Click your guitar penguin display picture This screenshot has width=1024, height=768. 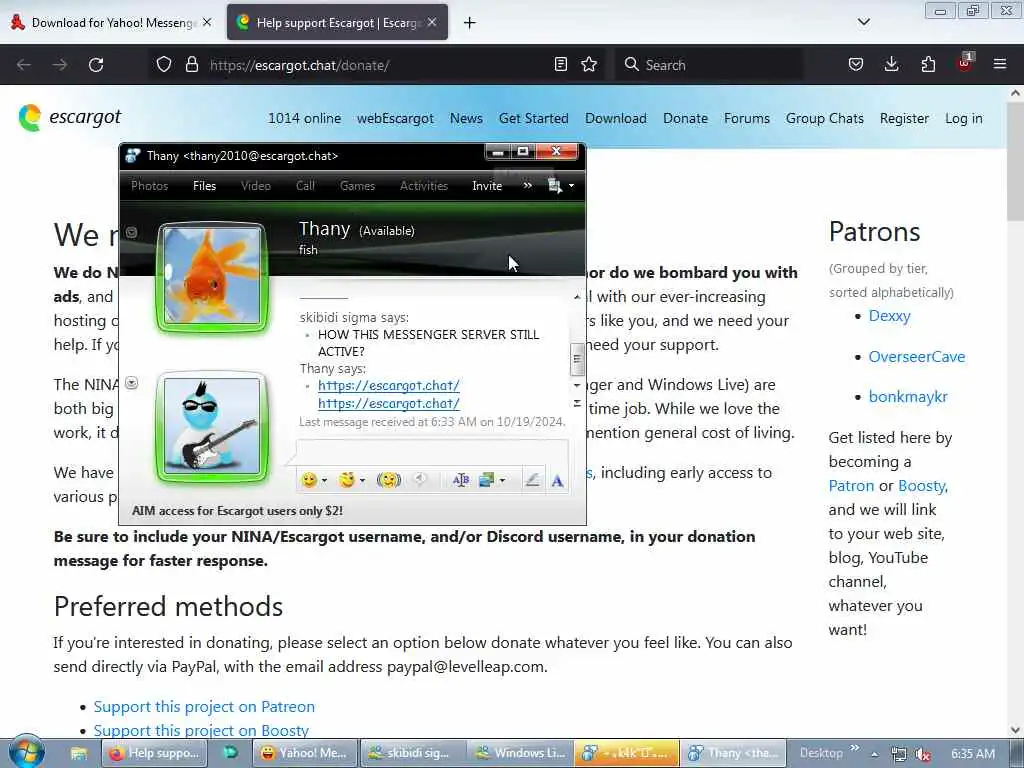pyautogui.click(x=212, y=426)
